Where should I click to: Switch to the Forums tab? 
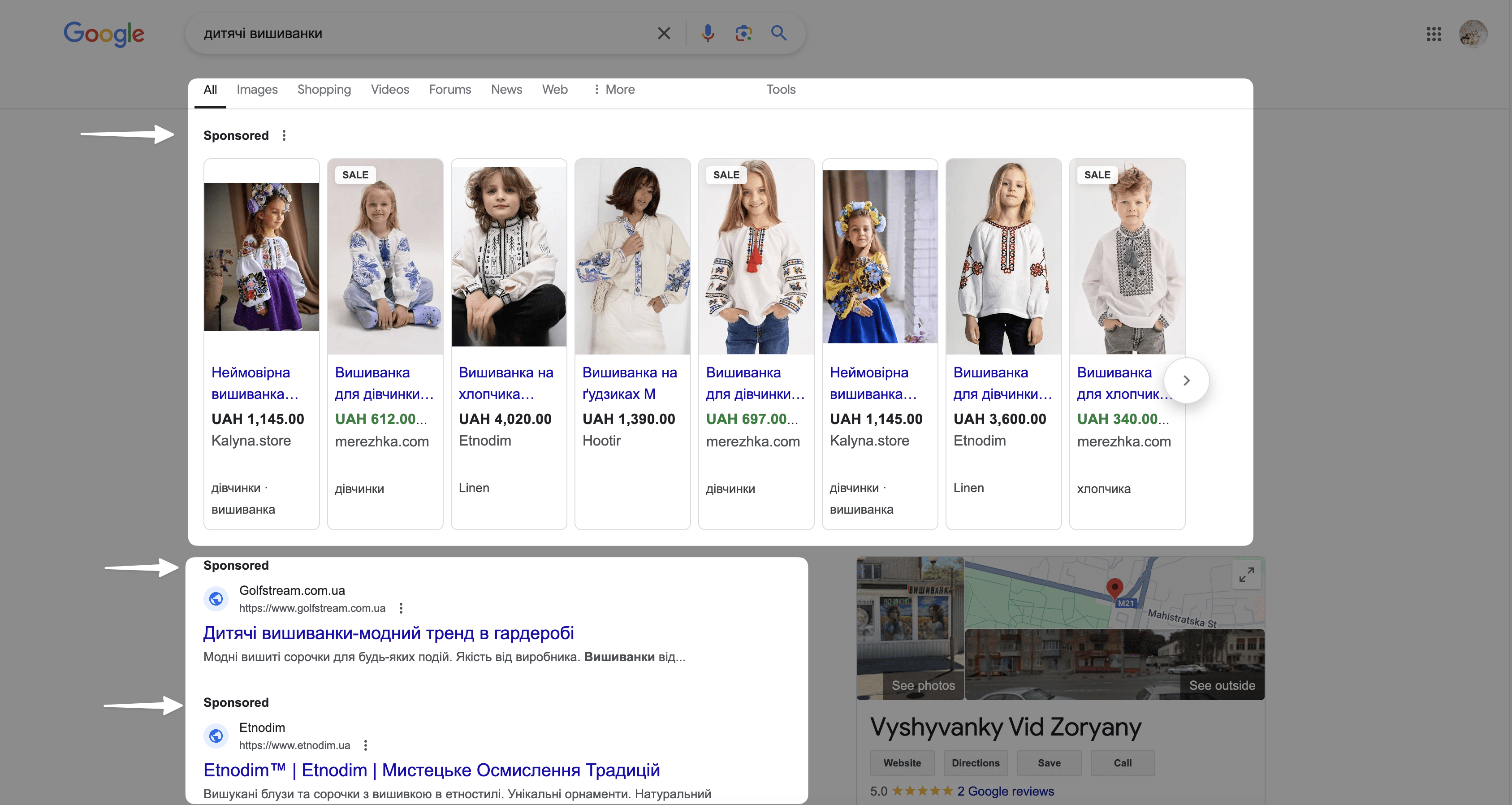pos(450,90)
